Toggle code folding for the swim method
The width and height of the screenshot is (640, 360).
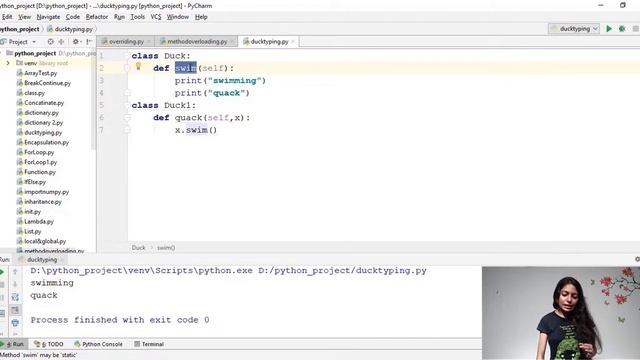127,68
